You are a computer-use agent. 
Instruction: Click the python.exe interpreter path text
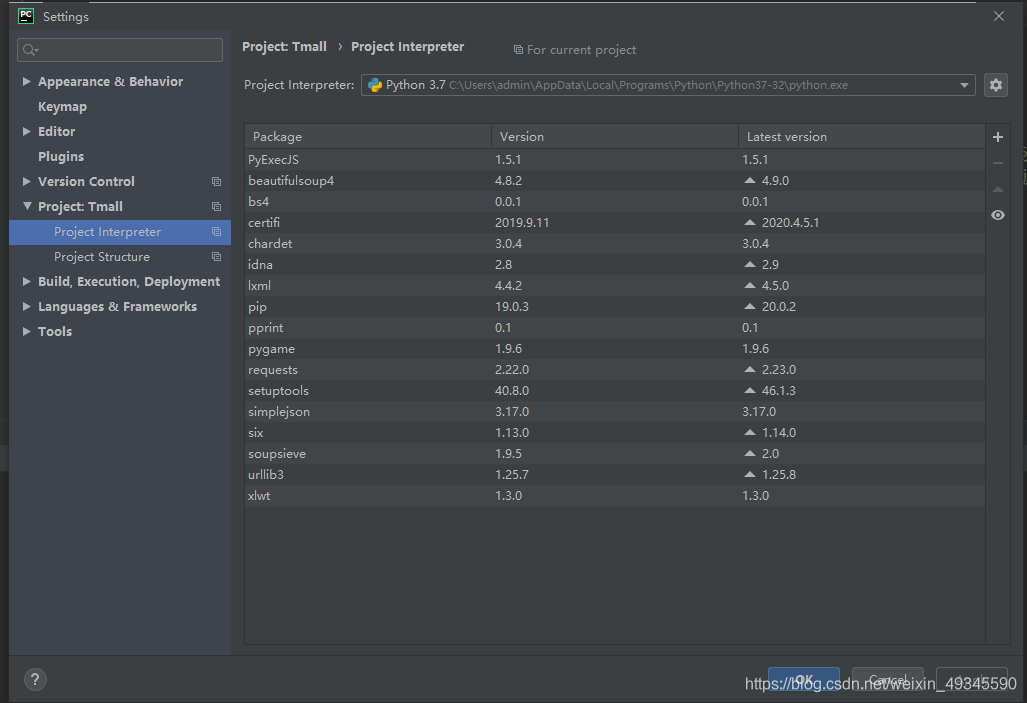tap(648, 85)
